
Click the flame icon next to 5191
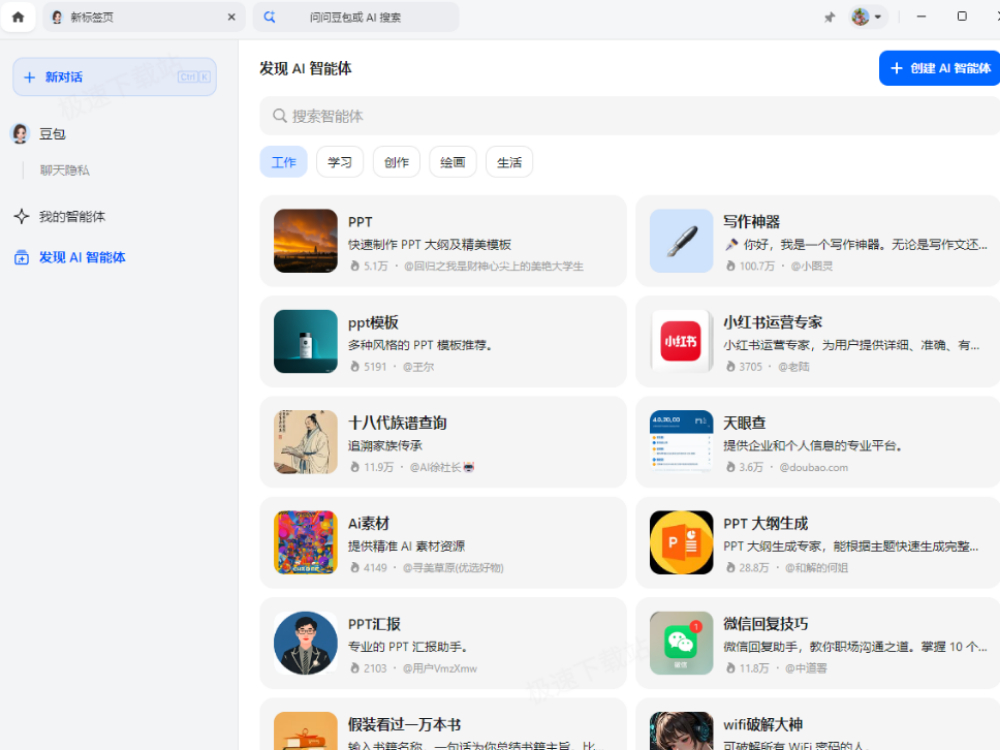point(355,367)
